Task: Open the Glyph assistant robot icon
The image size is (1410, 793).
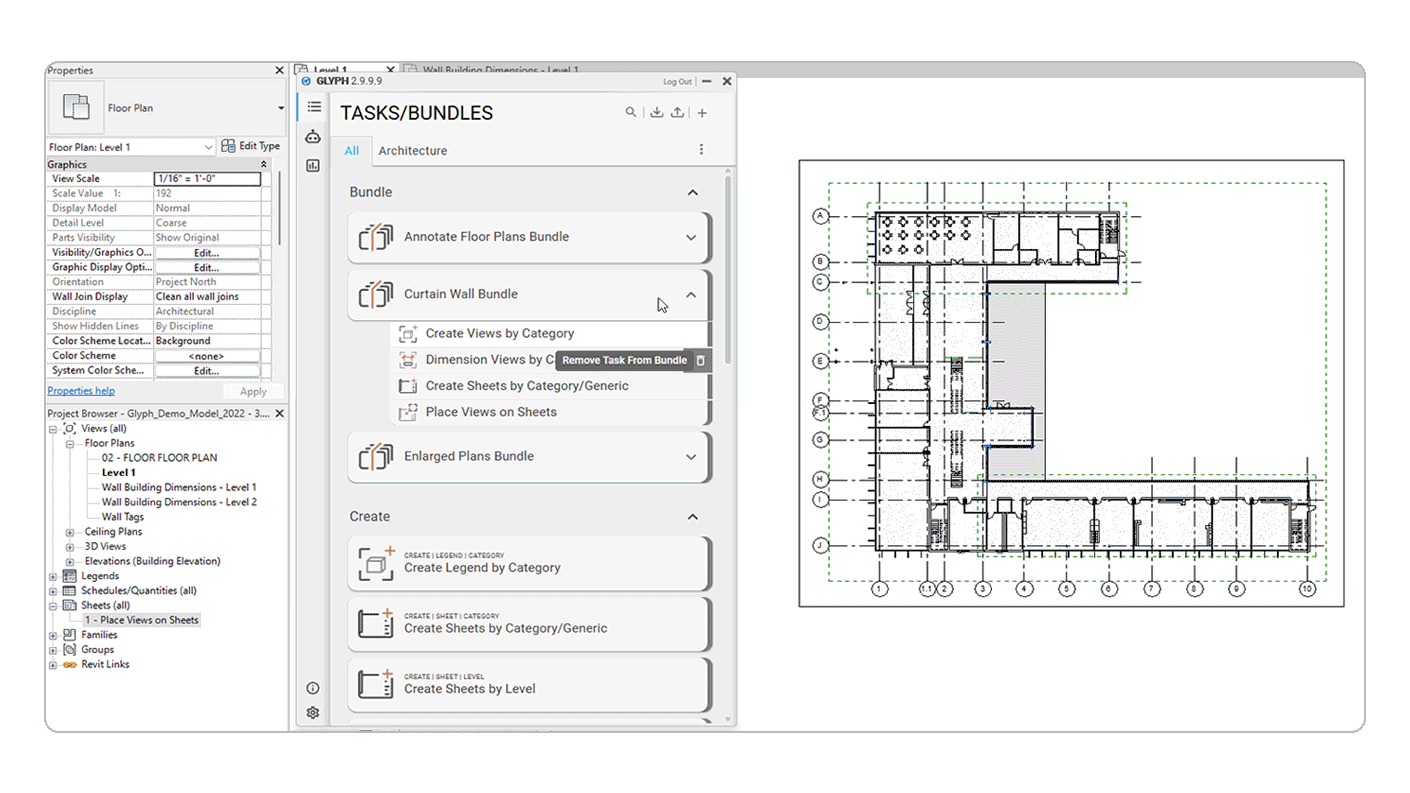Action: 313,136
